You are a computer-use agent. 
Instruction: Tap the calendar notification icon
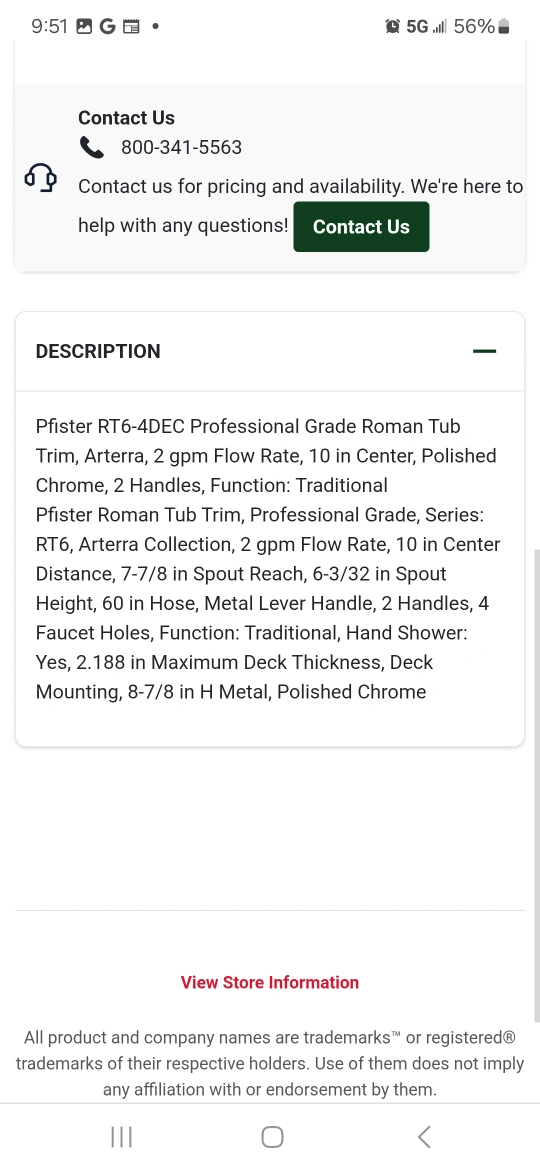coord(131,27)
